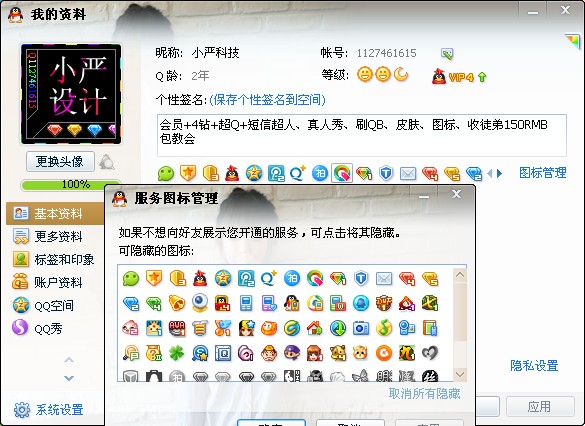Click the green music note icon in the grid
Screen dimensions: 585x426
tap(384, 328)
